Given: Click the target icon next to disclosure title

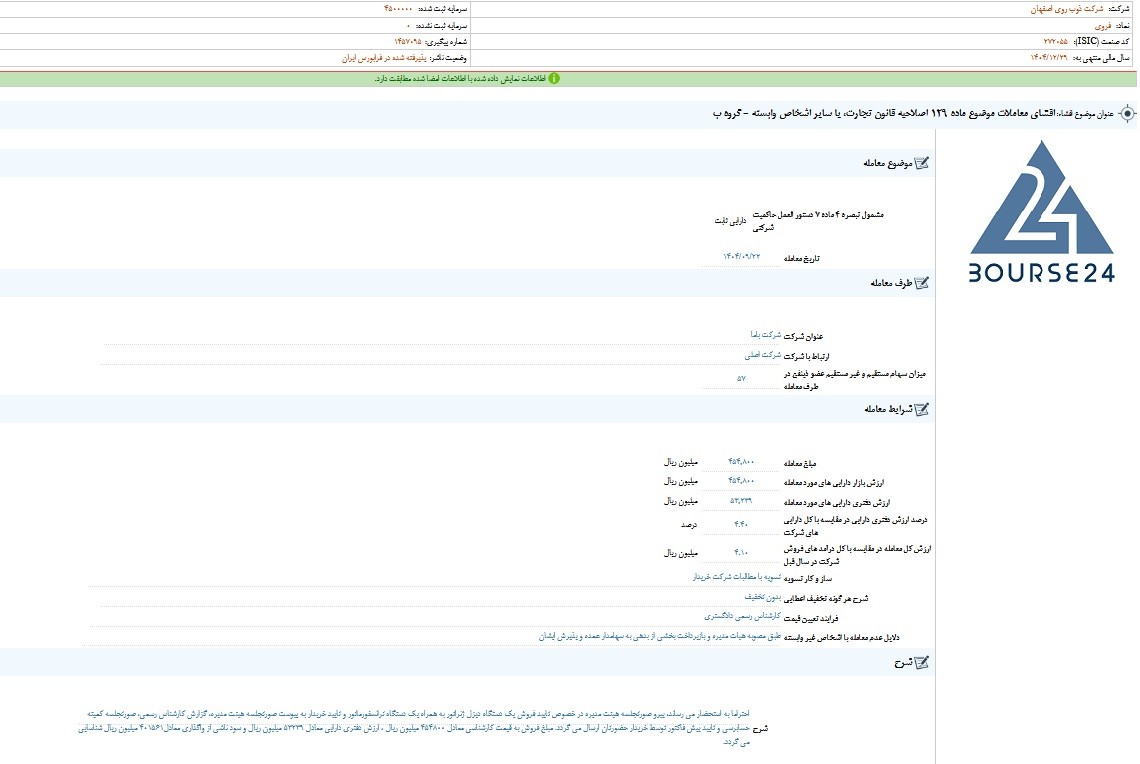Looking at the screenshot, I should click(x=1127, y=113).
